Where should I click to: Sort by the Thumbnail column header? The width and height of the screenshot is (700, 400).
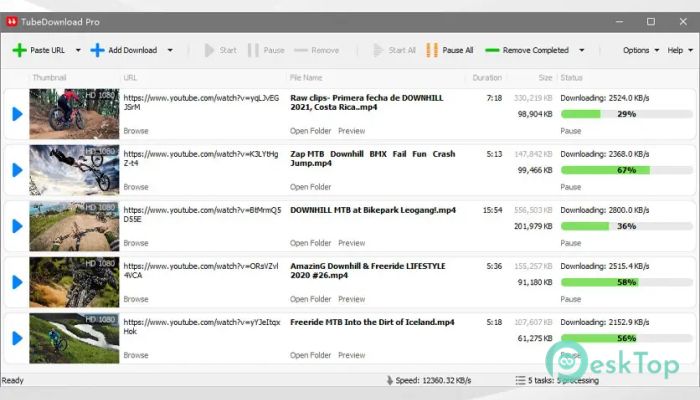tap(49, 78)
